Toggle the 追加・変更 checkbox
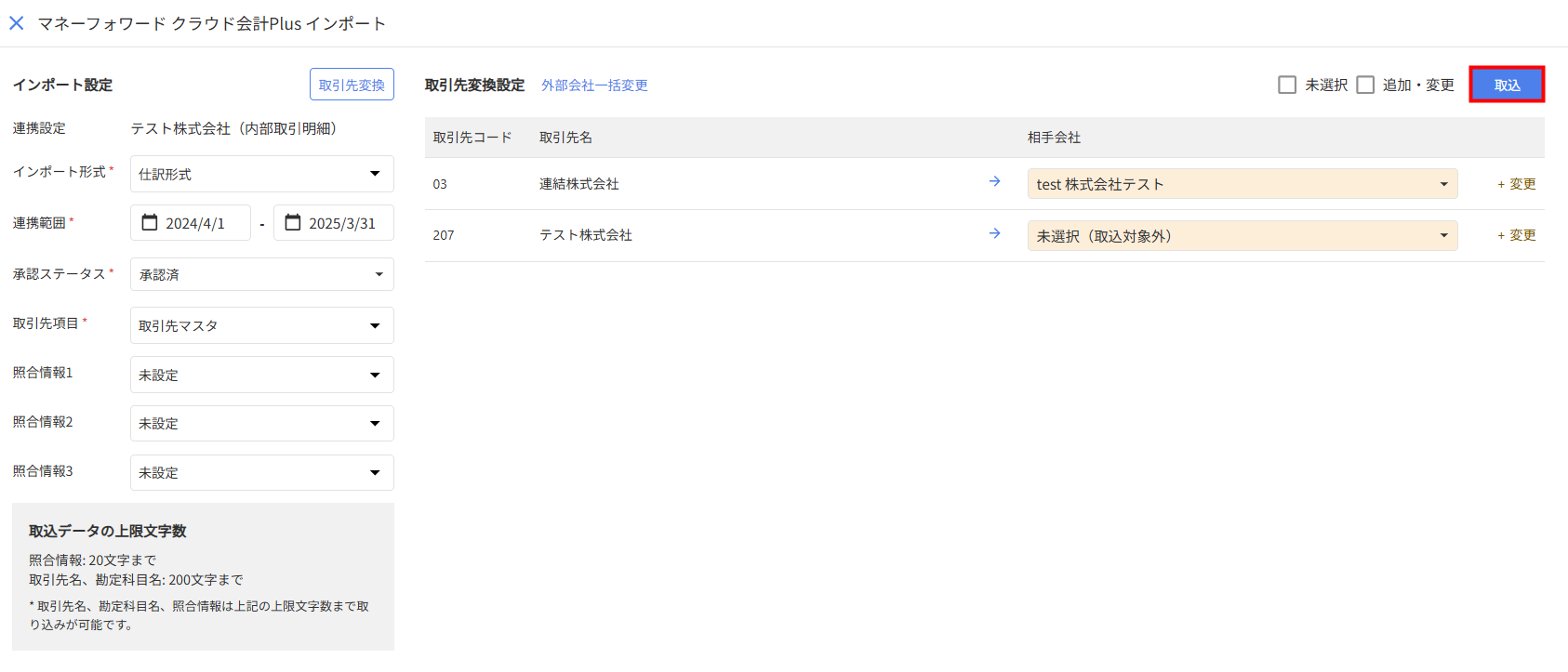Screen dimensions: 1568x672 click(1365, 85)
